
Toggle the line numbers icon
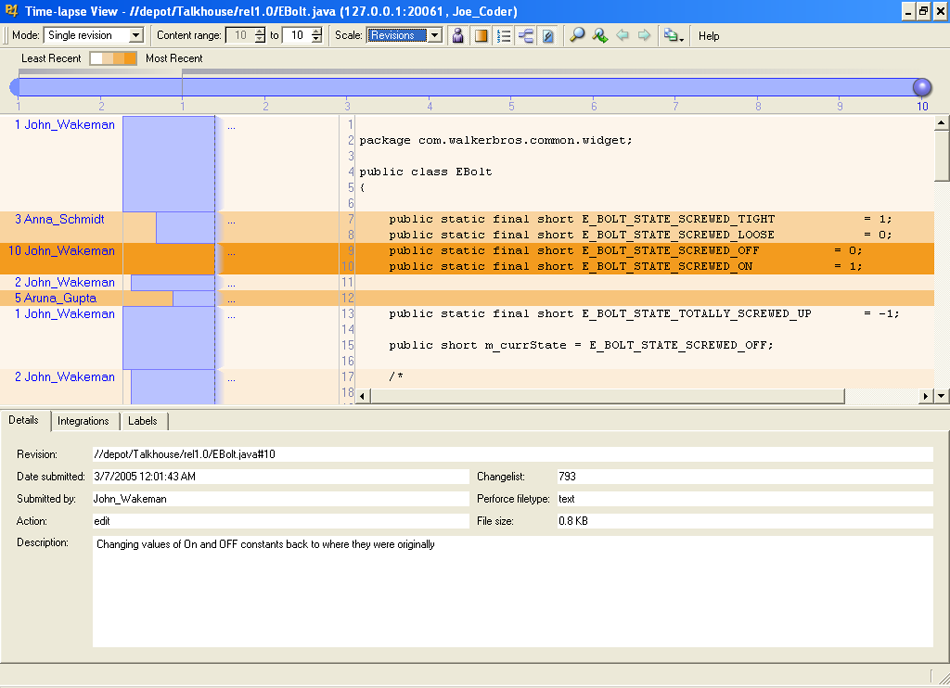(x=504, y=36)
